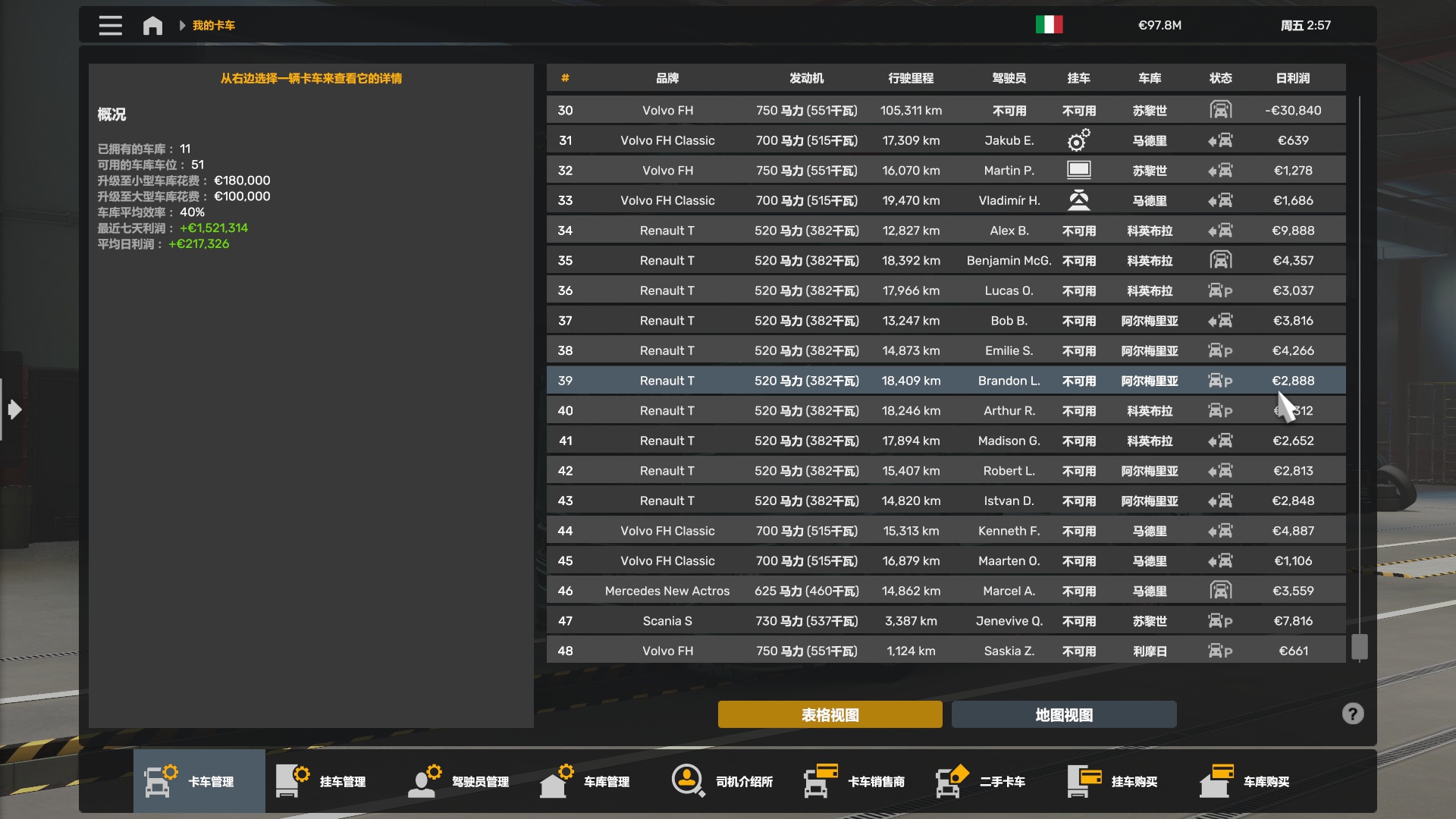
Task: Click the truck list scrollbar thumb
Action: (x=1359, y=646)
